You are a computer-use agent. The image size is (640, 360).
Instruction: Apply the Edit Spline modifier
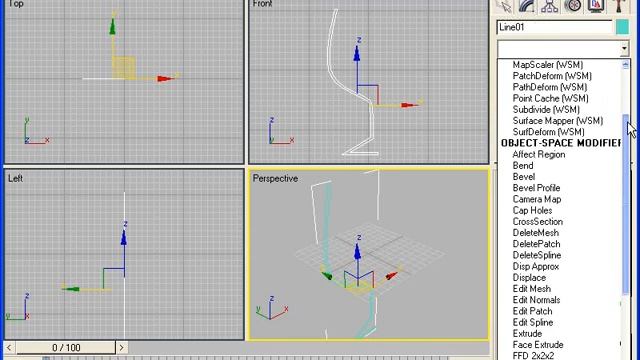[x=533, y=322]
